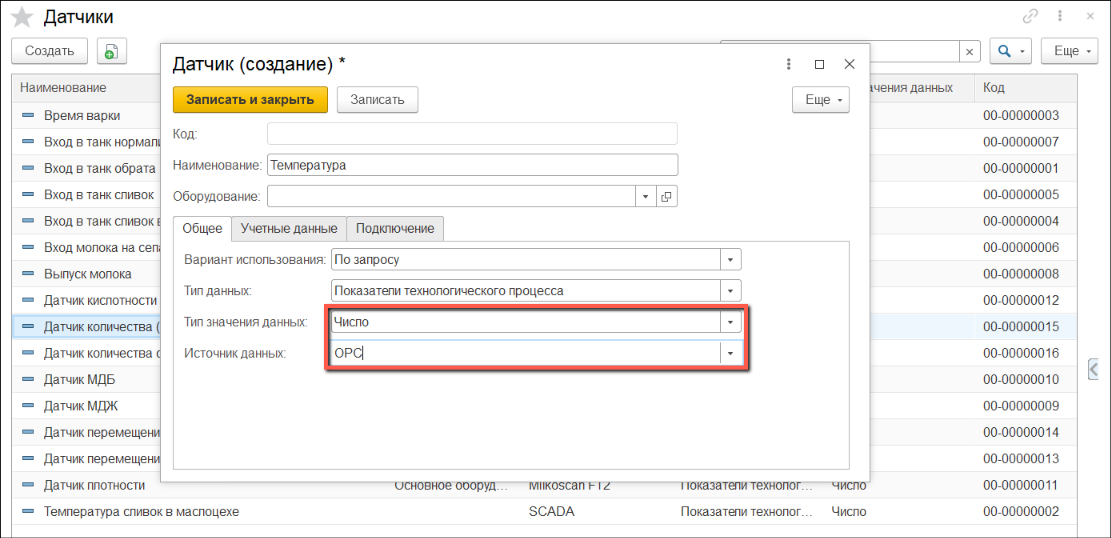Select the Температура сливок в маслоцехе row

pos(141,511)
